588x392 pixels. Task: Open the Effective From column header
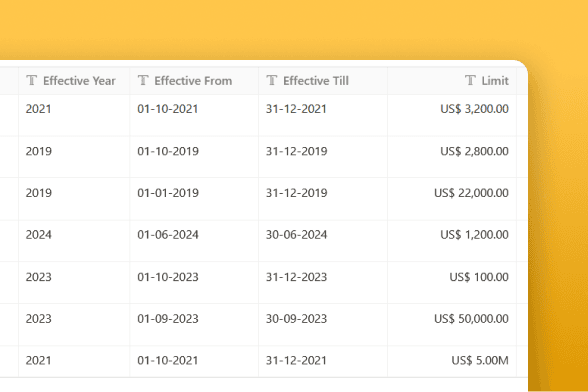click(x=194, y=81)
